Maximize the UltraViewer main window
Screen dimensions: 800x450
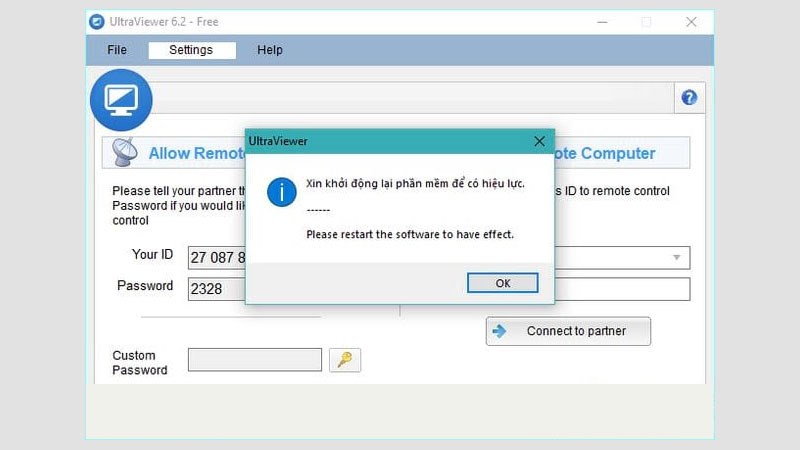click(x=646, y=21)
